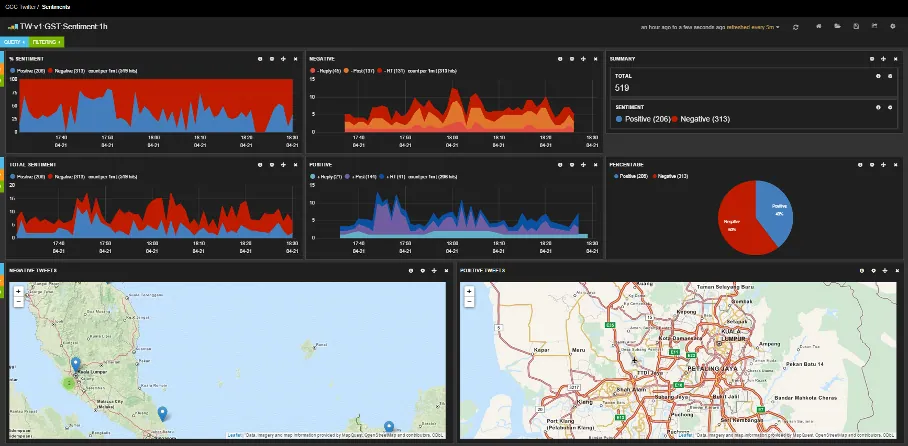Configure the Positive Tweets map panel
The width and height of the screenshot is (908, 446).
(873, 270)
